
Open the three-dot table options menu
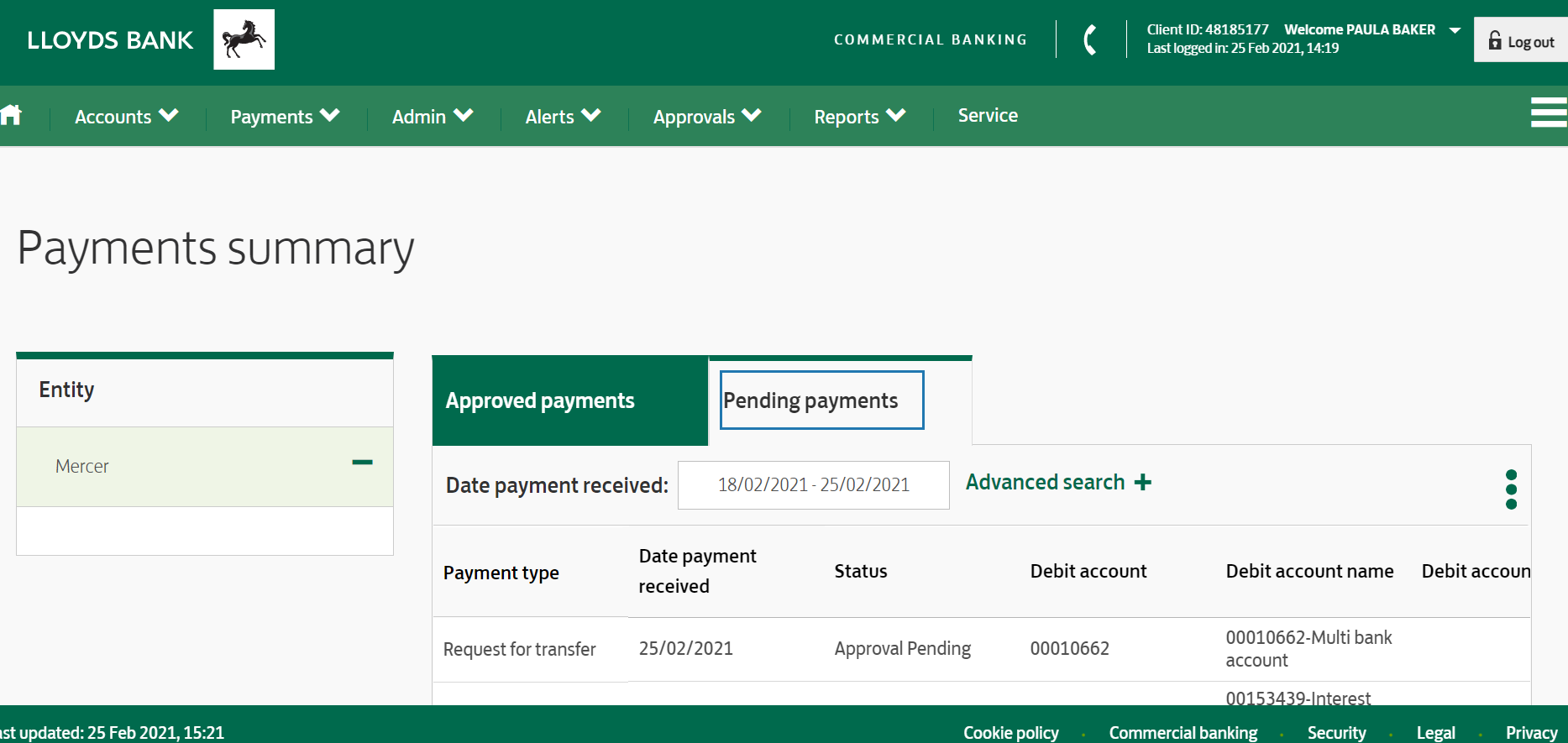(1511, 489)
